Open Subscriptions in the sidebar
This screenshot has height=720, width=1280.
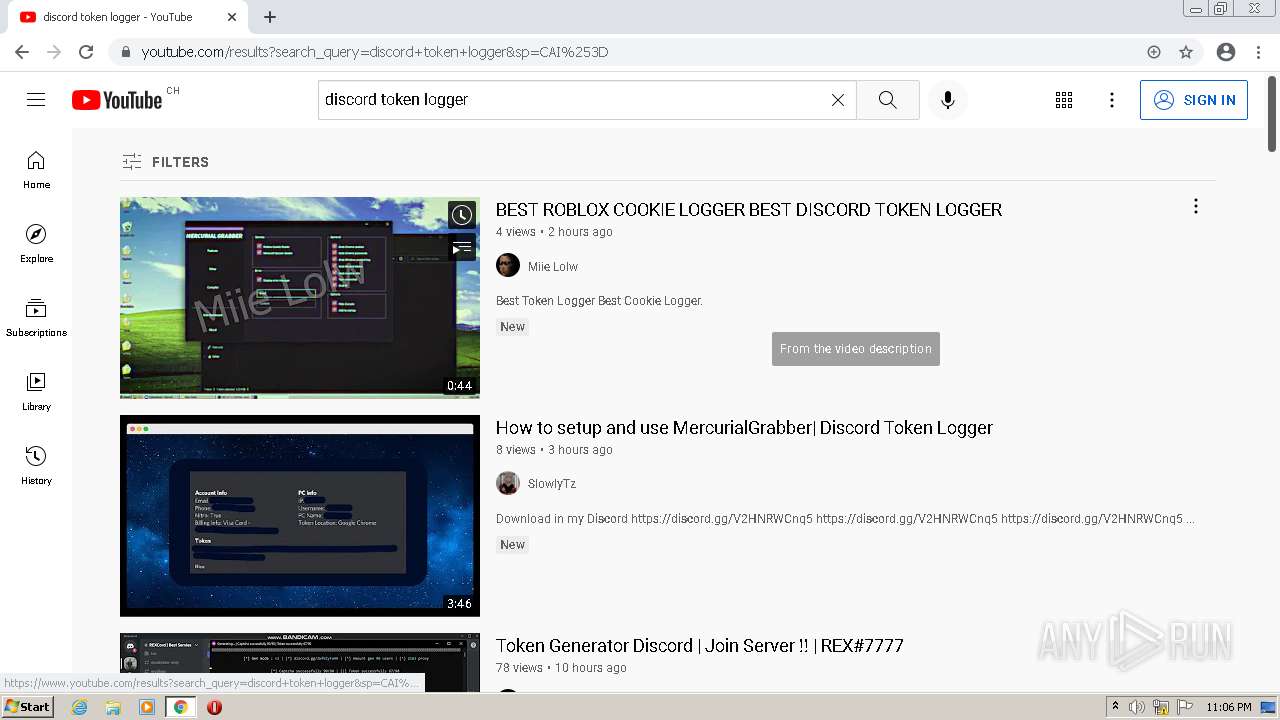click(36, 318)
